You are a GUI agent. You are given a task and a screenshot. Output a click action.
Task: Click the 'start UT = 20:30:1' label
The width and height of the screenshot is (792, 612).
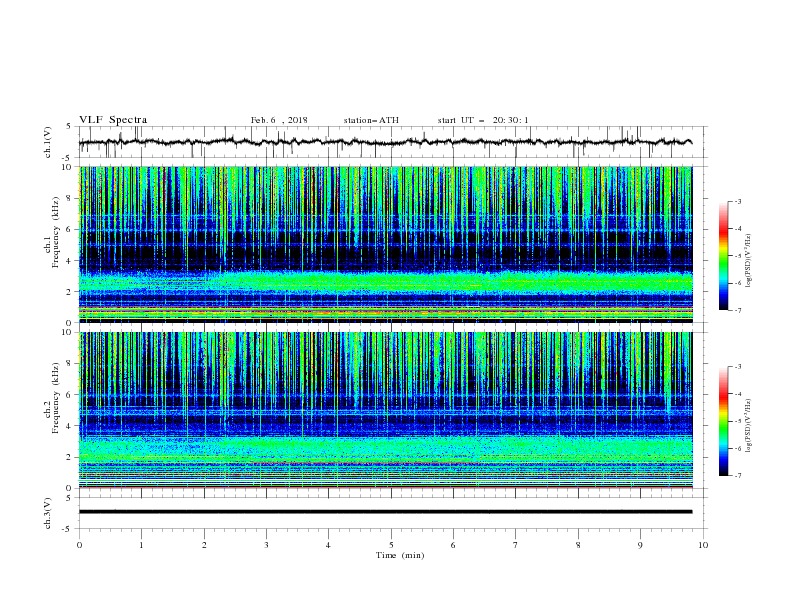tap(483, 120)
